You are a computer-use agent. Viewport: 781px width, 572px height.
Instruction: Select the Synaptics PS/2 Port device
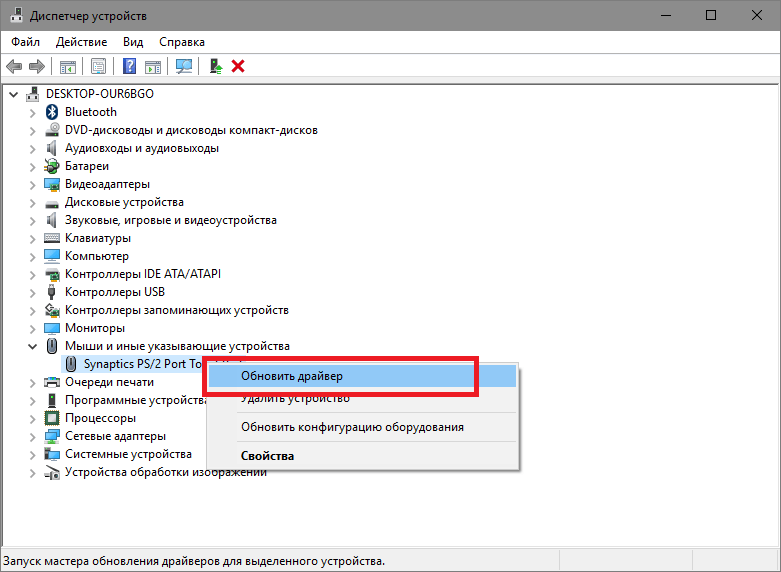point(142,364)
